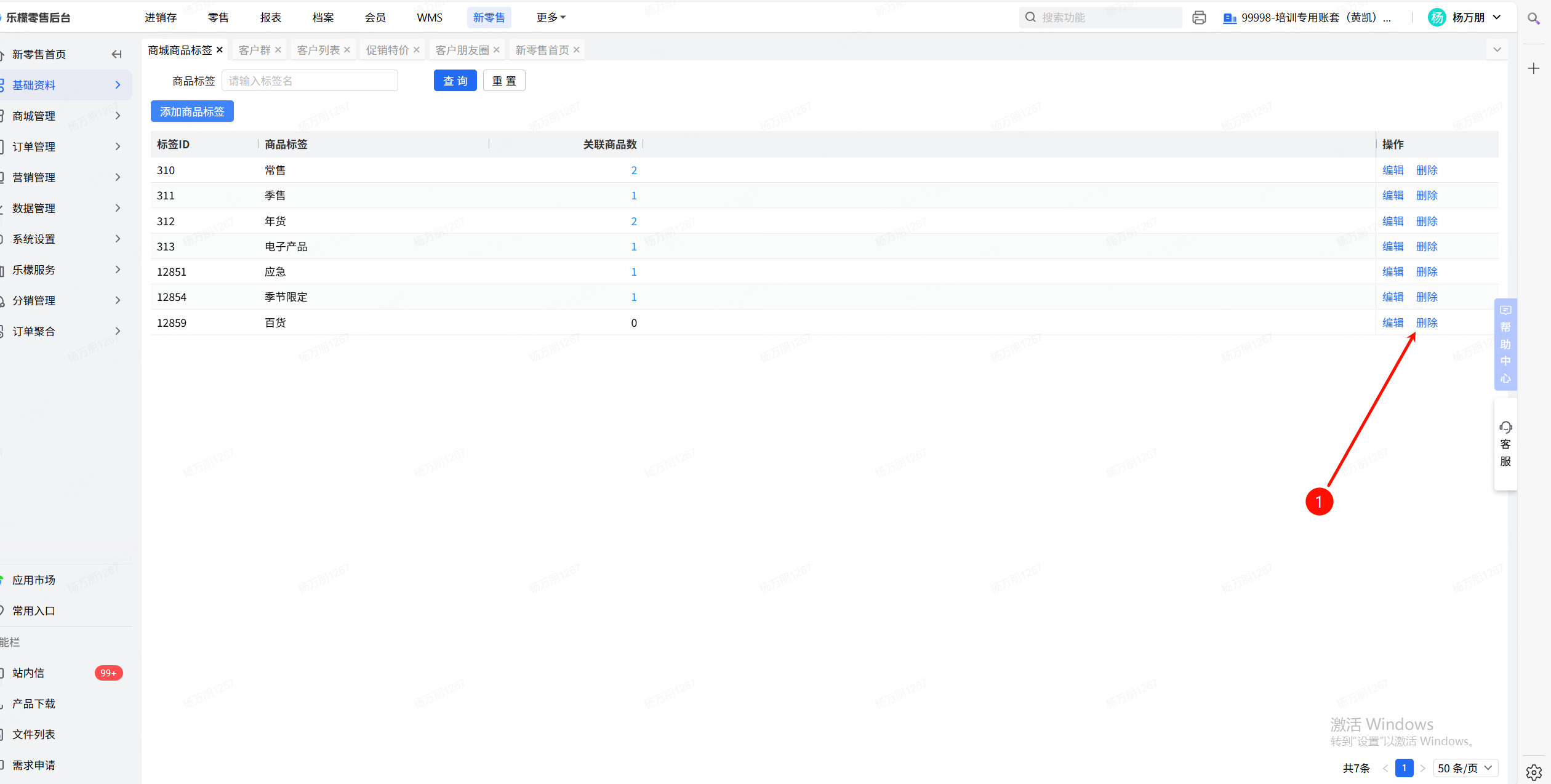Collapse the sidebar with the arrow icon
The width and height of the screenshot is (1551, 784).
coord(116,55)
